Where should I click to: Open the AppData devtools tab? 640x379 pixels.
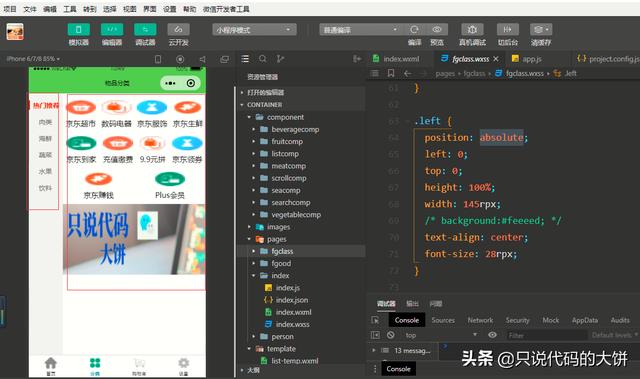[584, 320]
